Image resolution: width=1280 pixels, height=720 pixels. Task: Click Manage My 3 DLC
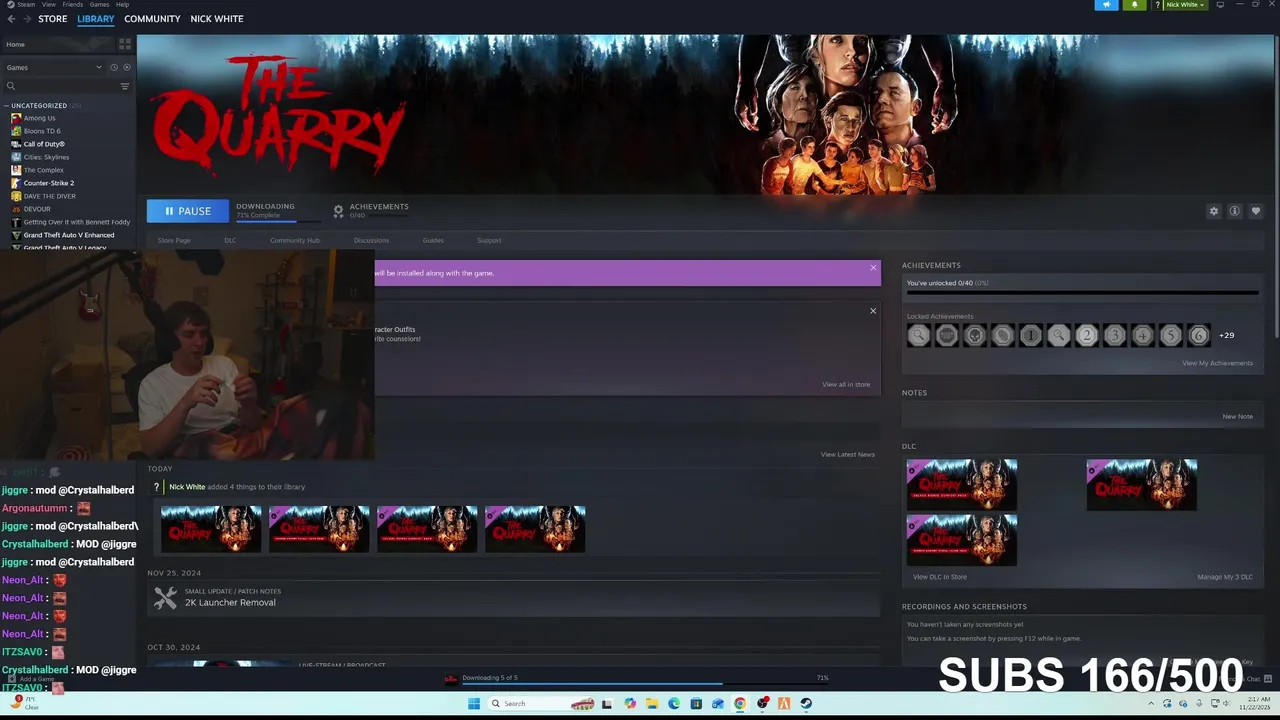1225,577
